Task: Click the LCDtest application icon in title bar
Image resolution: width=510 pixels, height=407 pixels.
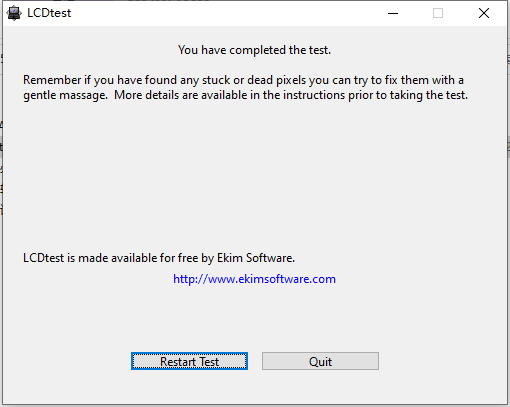Action: point(14,13)
